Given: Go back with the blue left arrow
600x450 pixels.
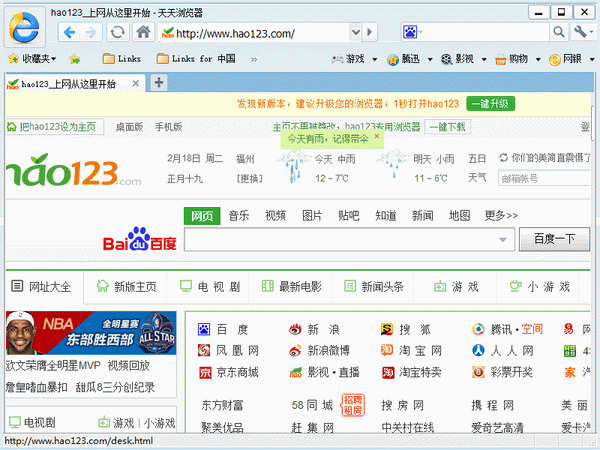Looking at the screenshot, I should [x=69, y=32].
